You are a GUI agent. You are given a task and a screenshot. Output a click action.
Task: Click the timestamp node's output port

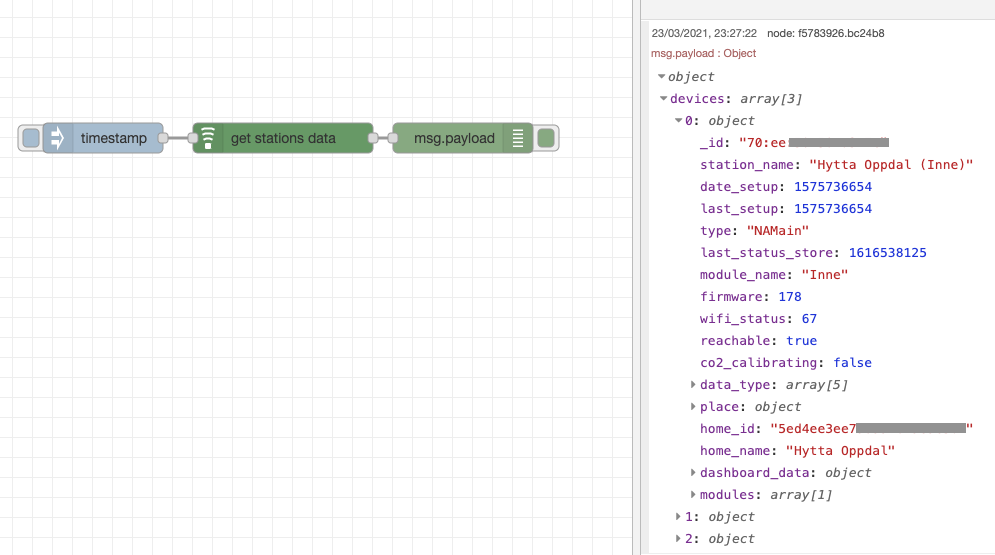pos(163,138)
